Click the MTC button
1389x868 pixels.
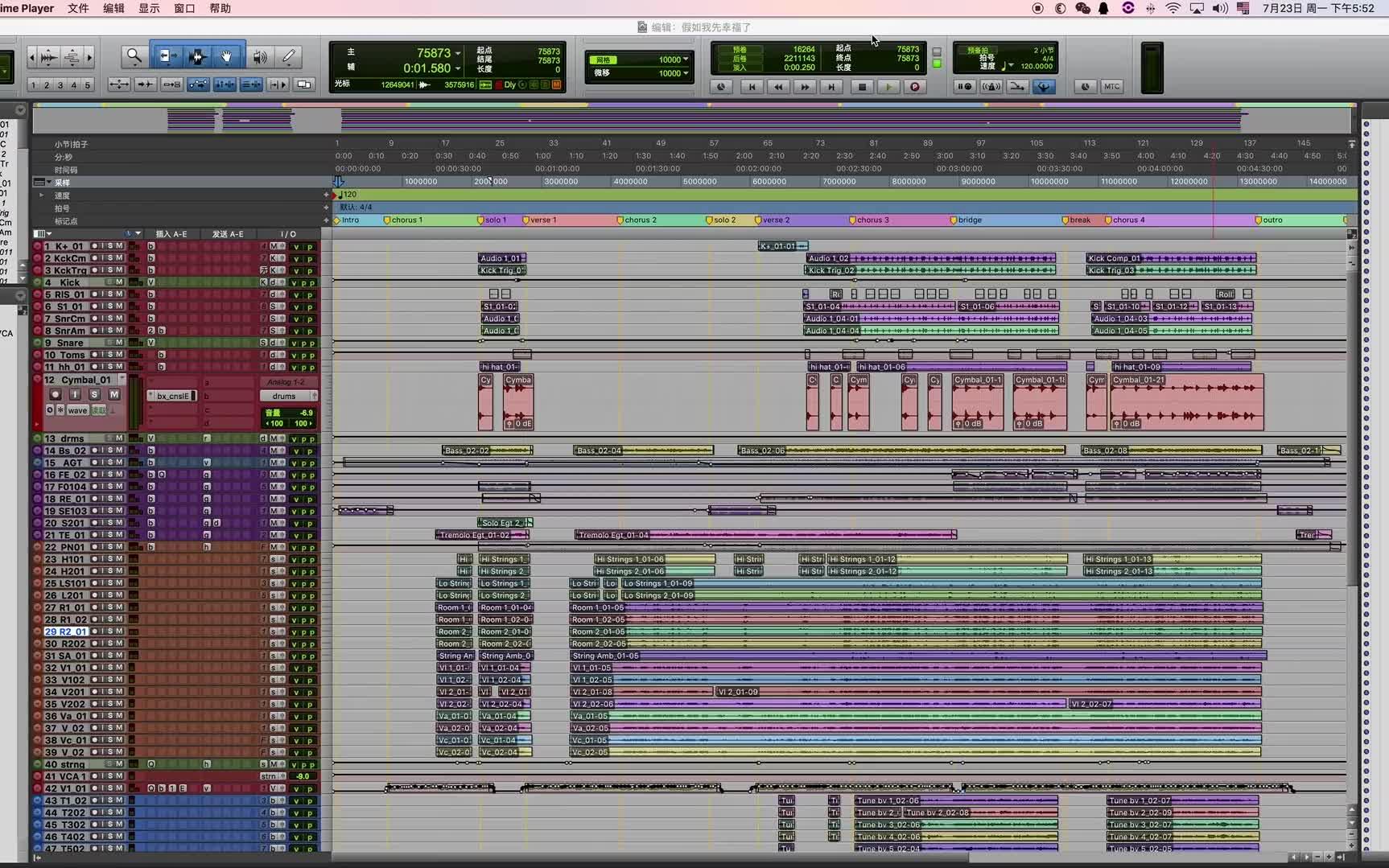tap(1111, 87)
